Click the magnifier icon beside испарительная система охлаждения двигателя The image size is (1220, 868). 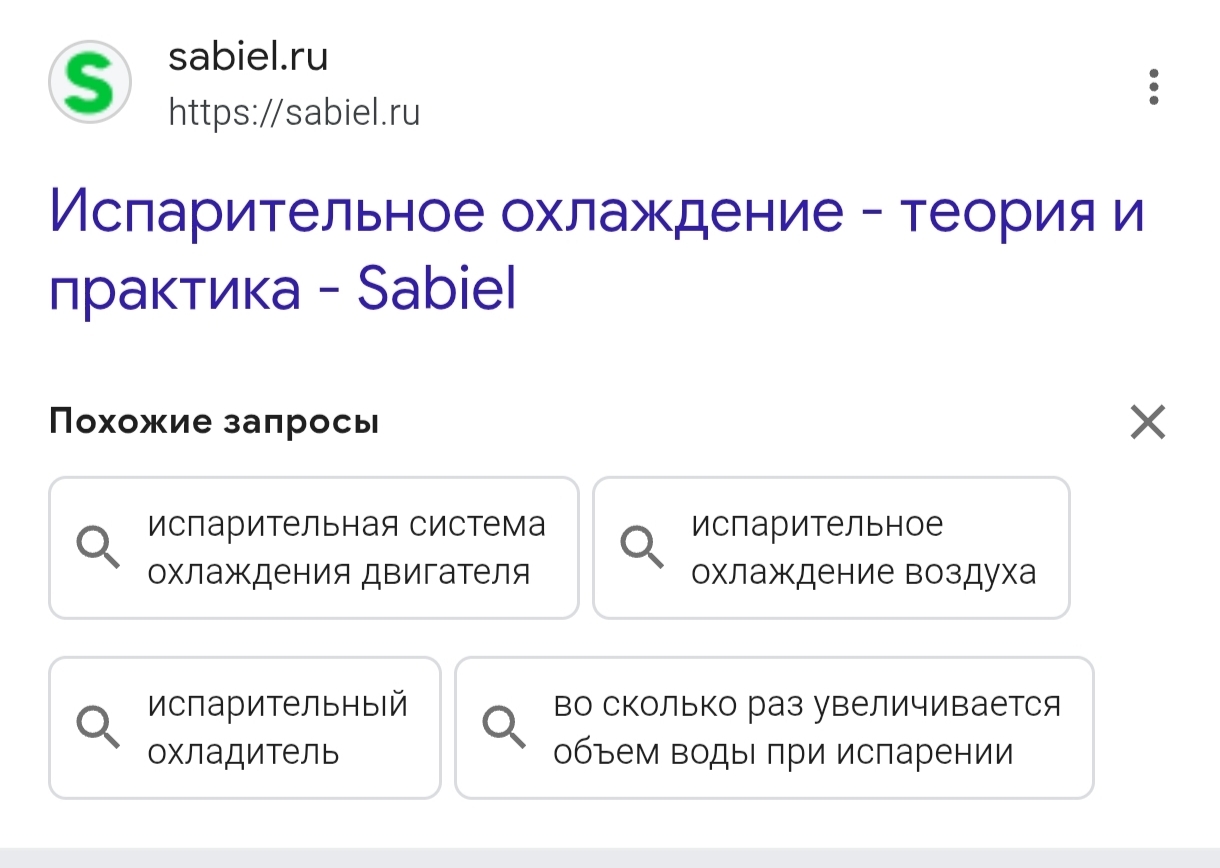pyautogui.click(x=99, y=548)
